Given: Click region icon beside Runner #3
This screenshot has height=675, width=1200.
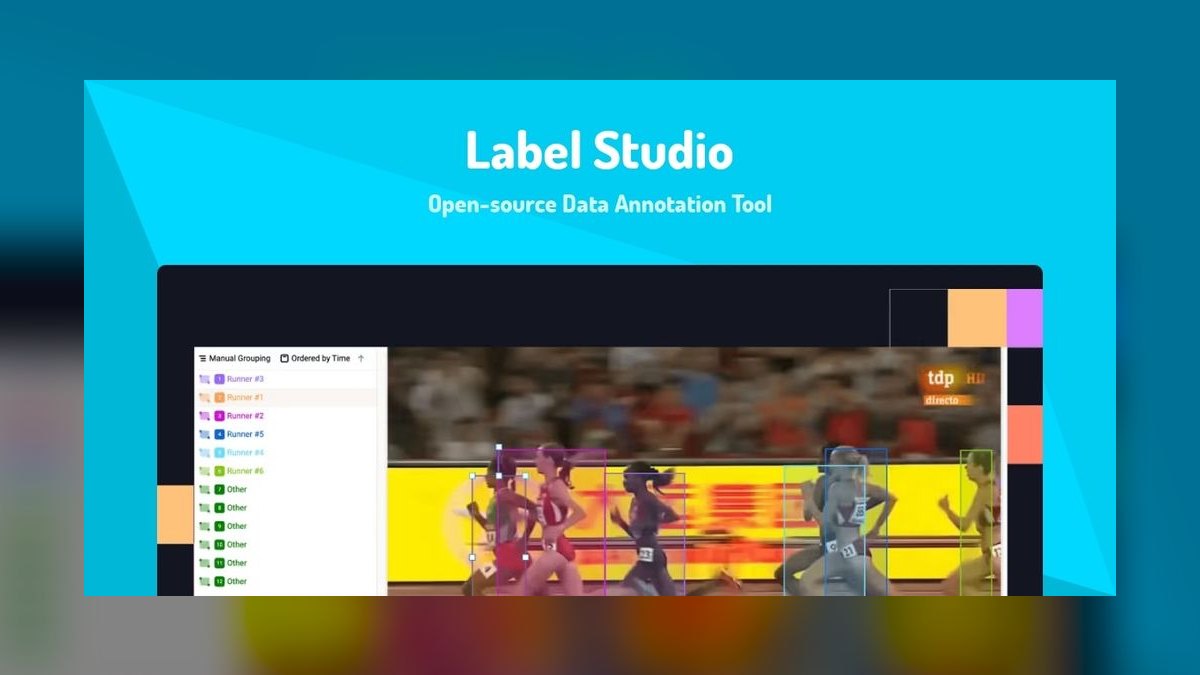Looking at the screenshot, I should 204,379.
